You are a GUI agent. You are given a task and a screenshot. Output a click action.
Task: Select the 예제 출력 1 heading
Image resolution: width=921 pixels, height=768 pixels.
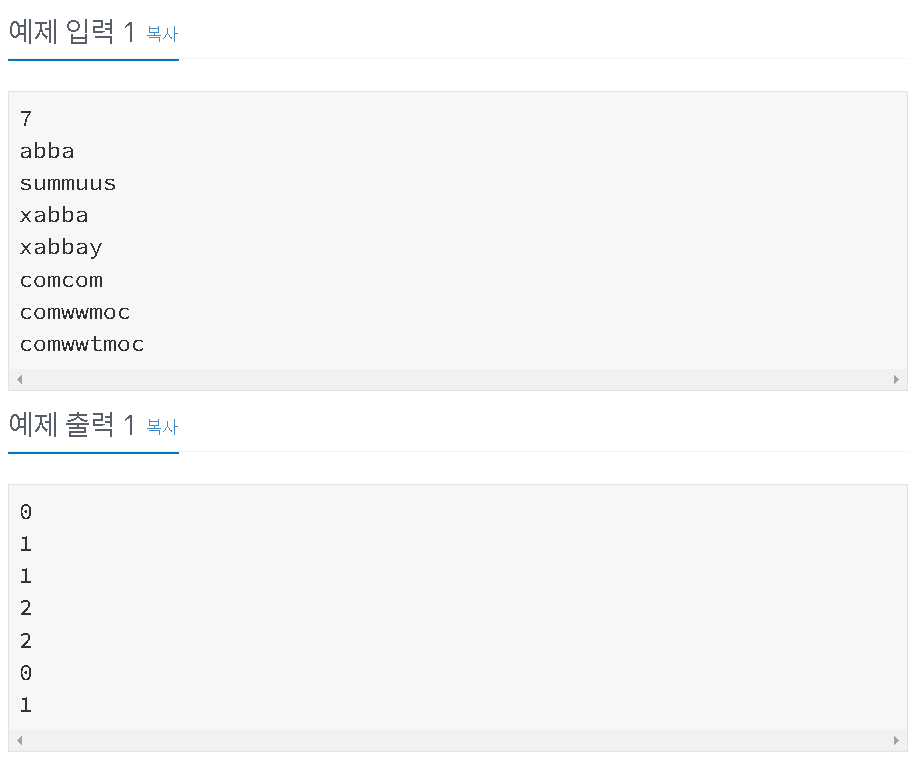point(72,425)
